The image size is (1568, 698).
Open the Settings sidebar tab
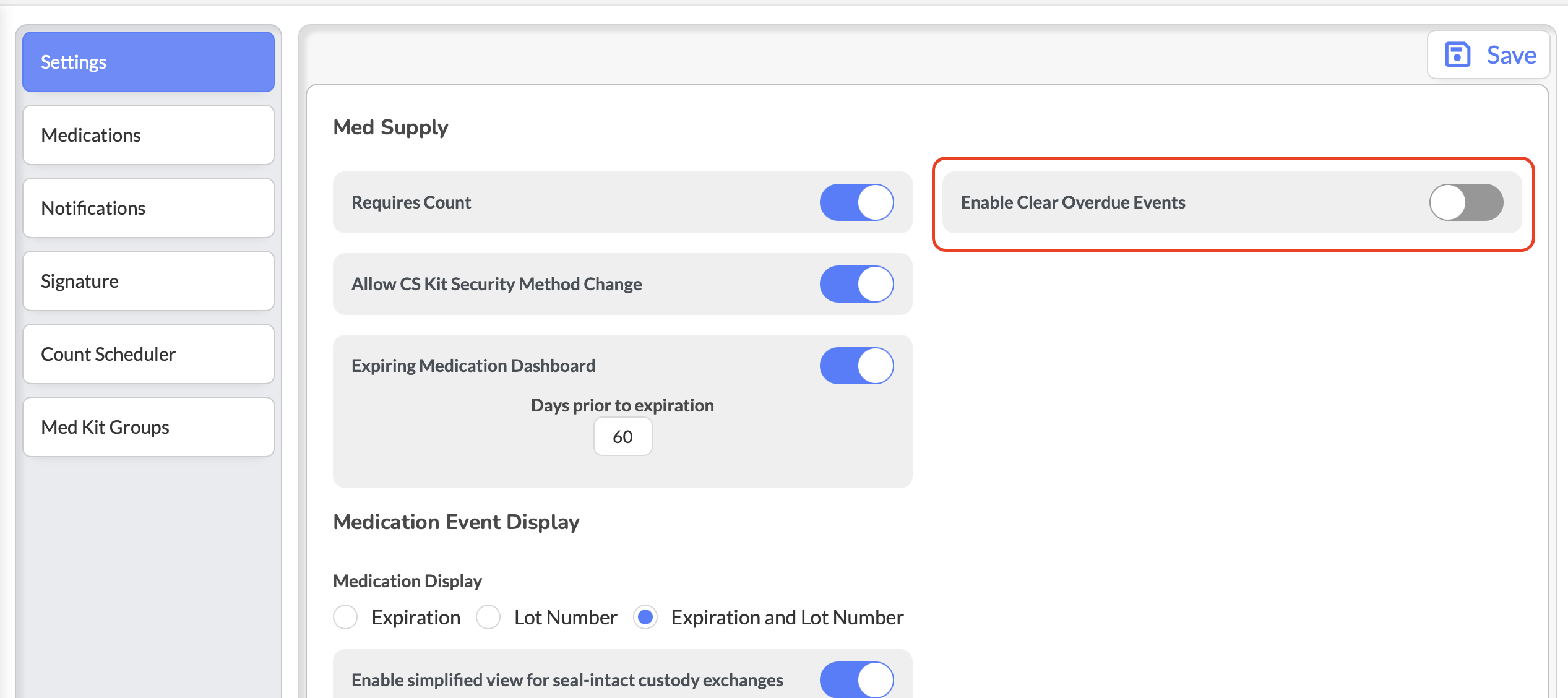149,62
